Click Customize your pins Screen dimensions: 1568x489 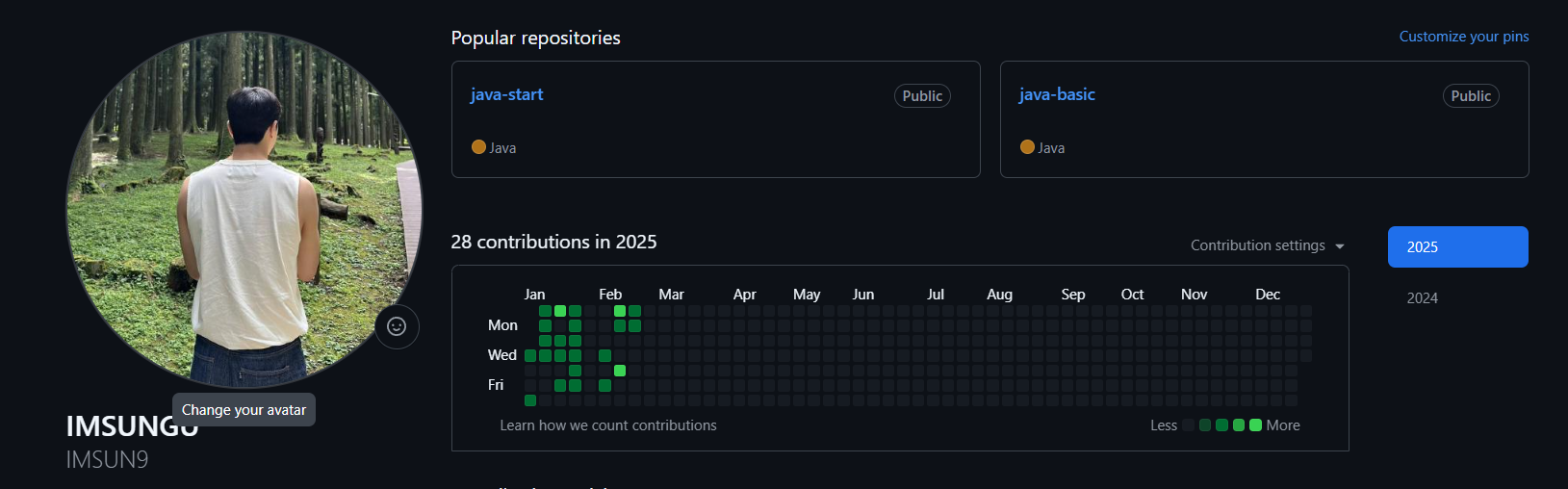point(1463,37)
